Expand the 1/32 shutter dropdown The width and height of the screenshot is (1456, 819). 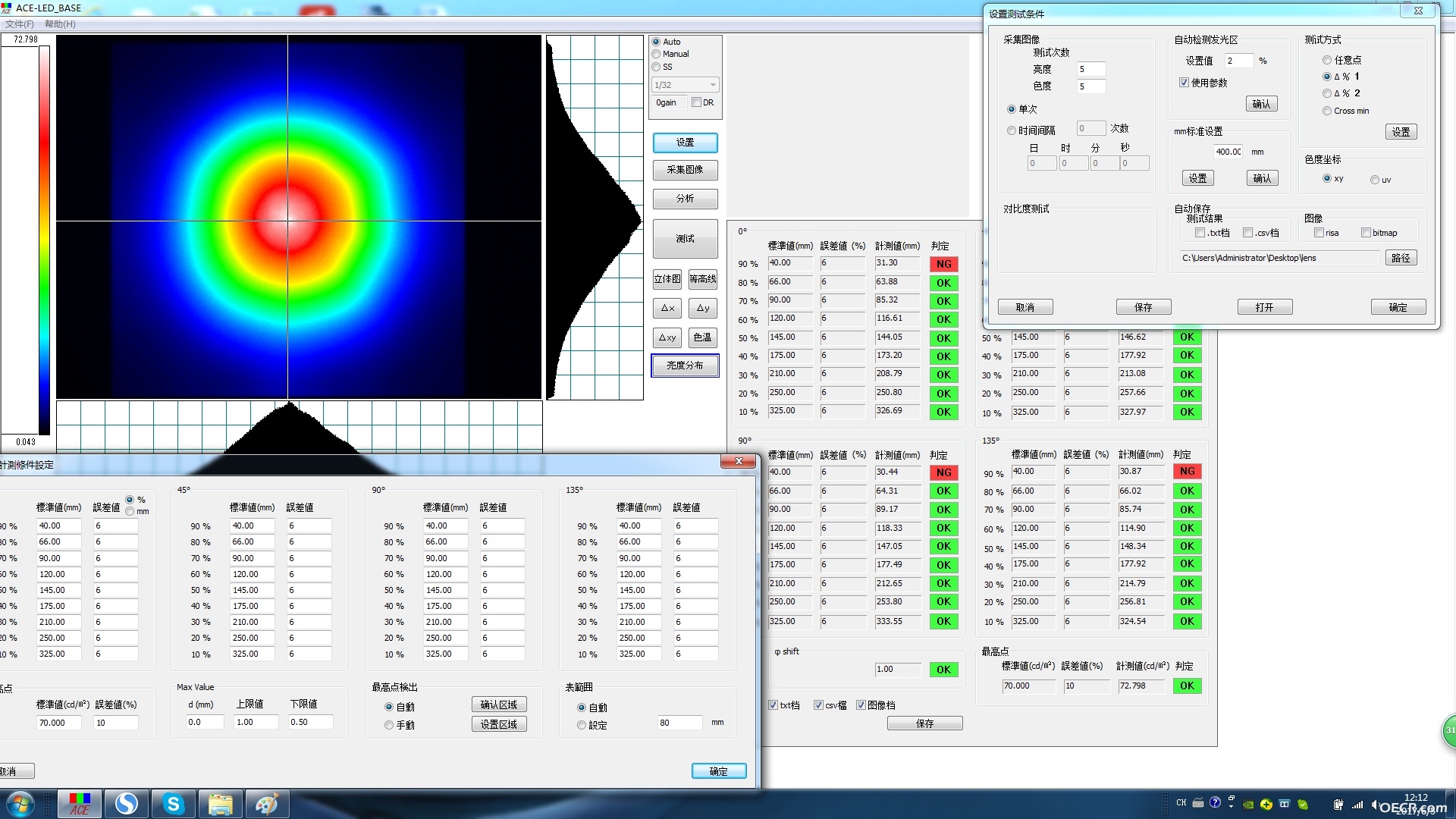[686, 85]
